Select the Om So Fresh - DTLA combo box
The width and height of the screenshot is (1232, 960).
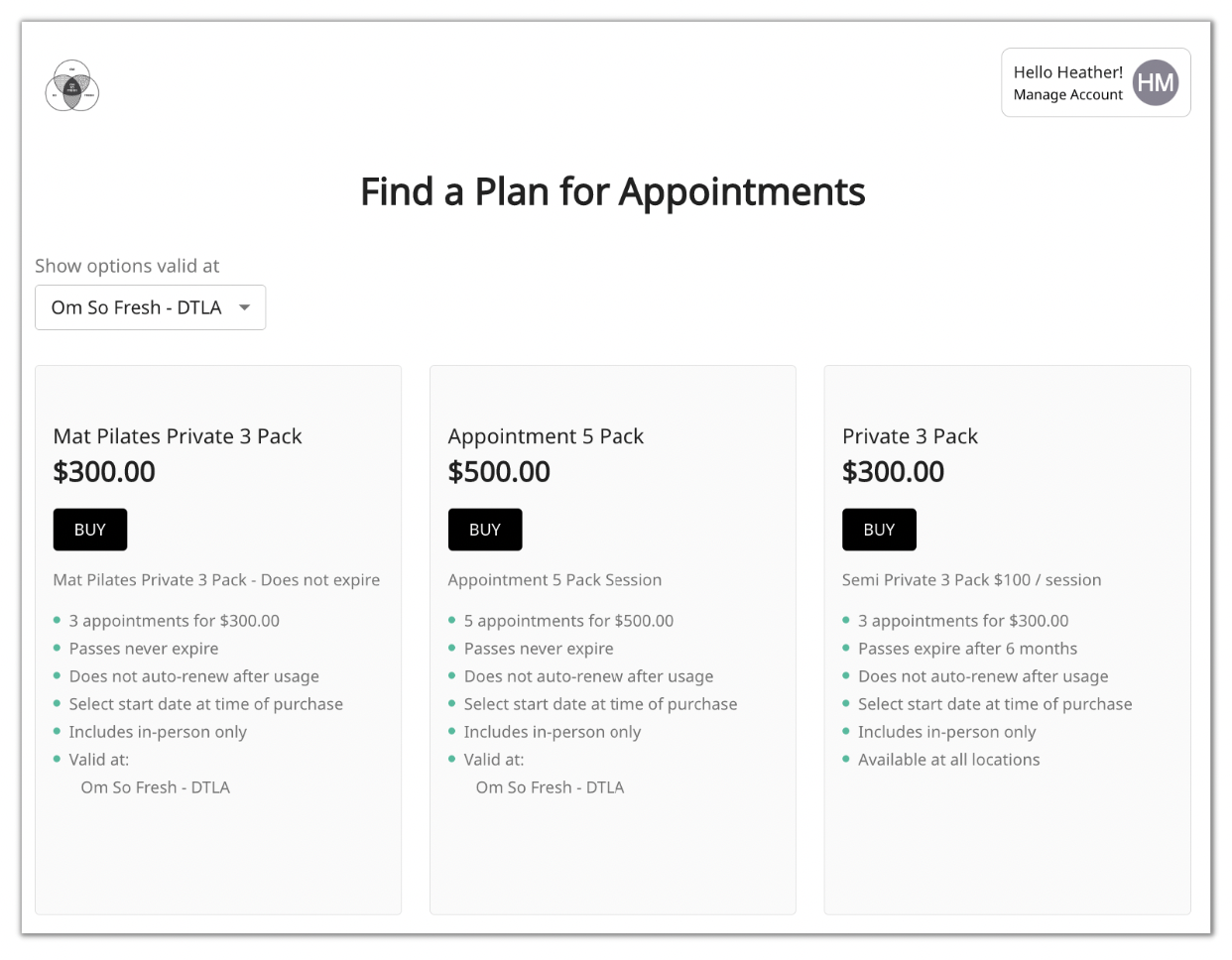tap(137, 307)
